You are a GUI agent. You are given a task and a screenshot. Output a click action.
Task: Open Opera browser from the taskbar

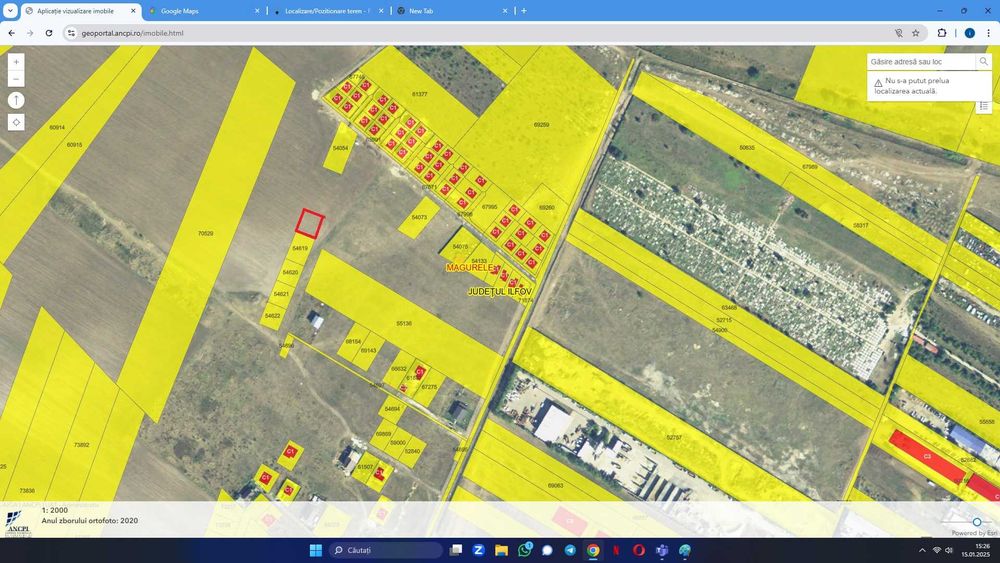pos(639,550)
